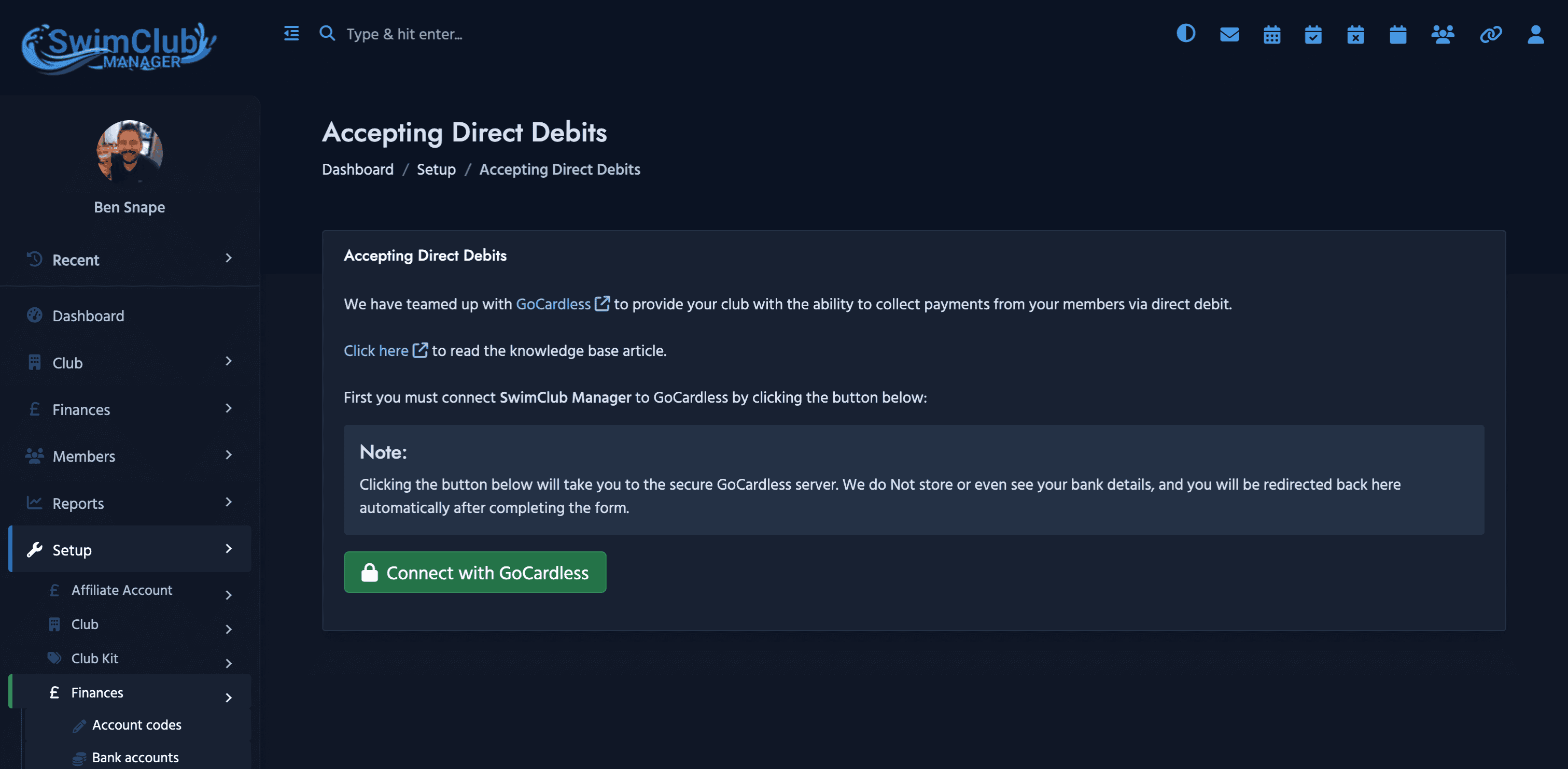Open Bank accounts
The image size is (1568, 769).
[135, 758]
